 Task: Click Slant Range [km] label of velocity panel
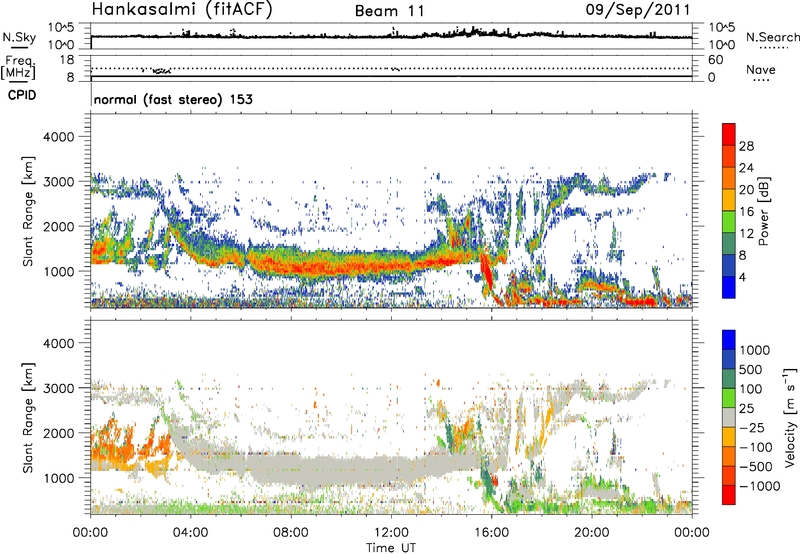(x=28, y=418)
